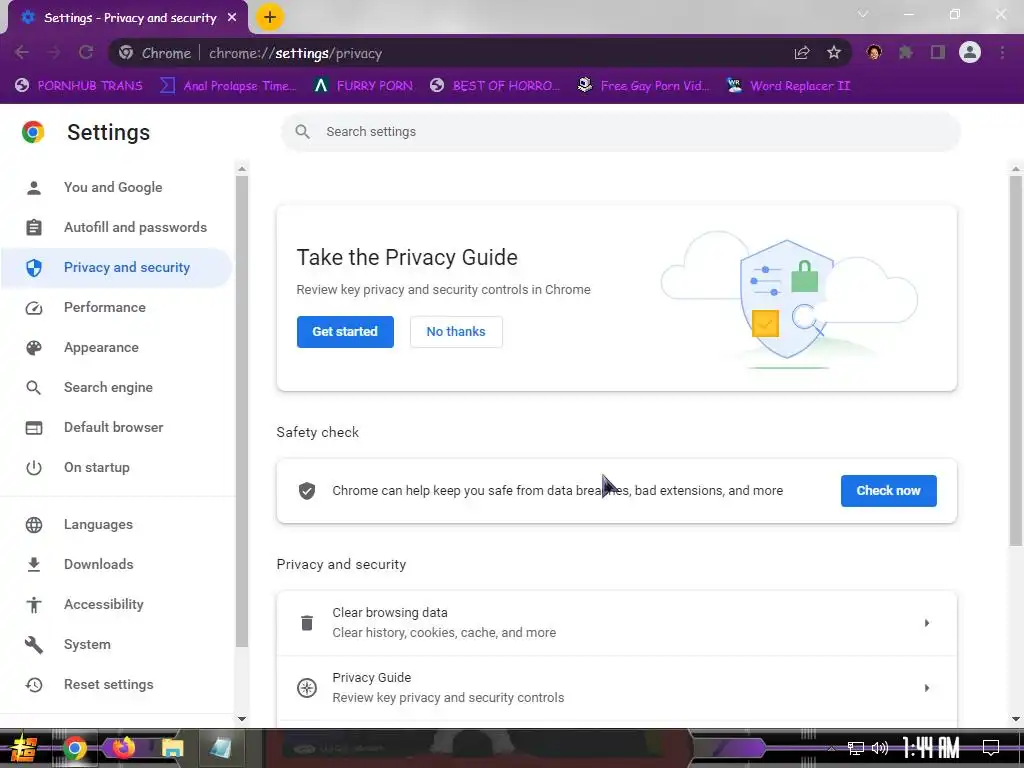The image size is (1024, 768).
Task: Open Performance settings
Action: pyautogui.click(x=116, y=308)
